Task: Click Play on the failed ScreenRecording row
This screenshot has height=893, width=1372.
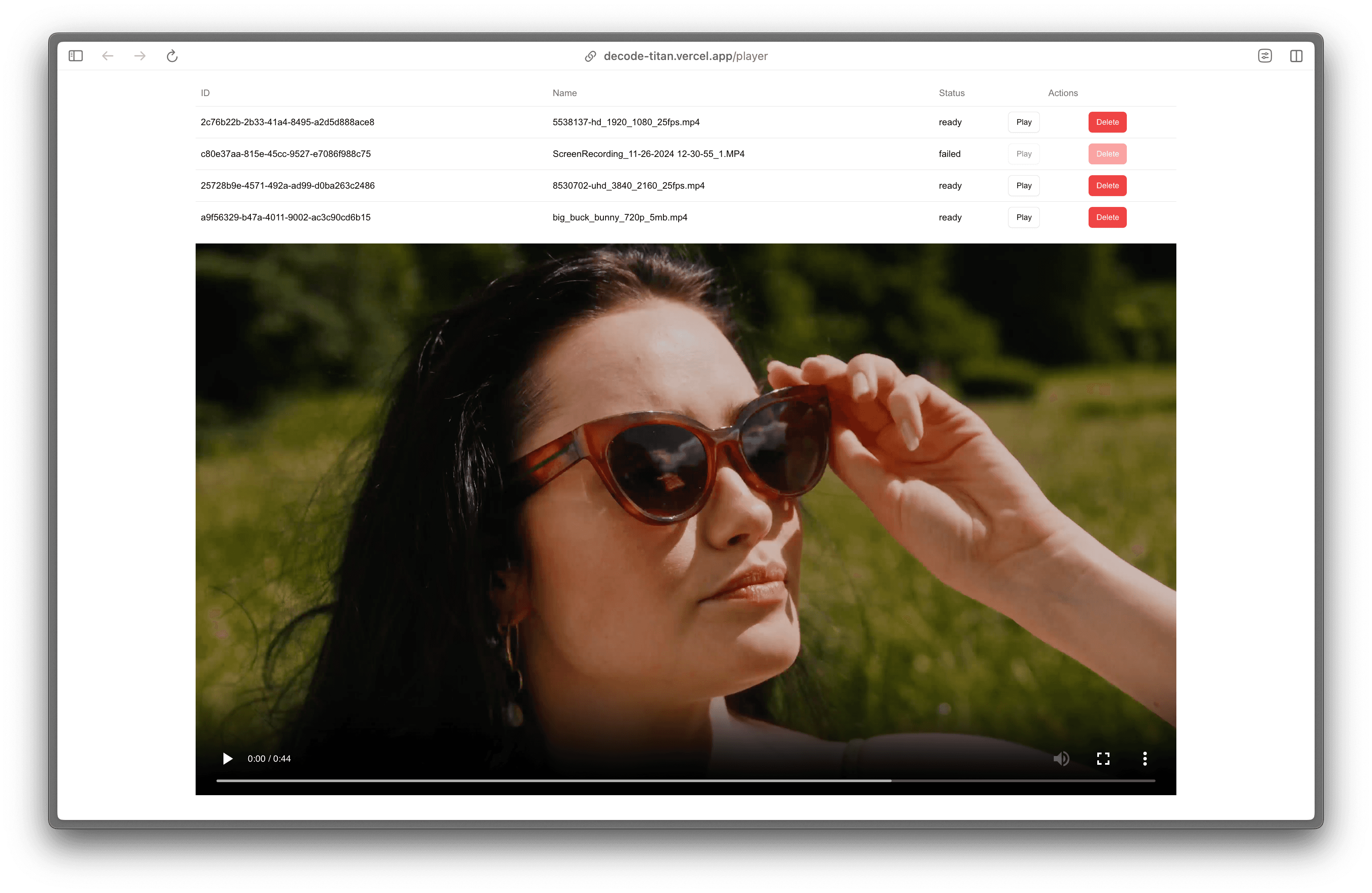Action: click(x=1024, y=154)
